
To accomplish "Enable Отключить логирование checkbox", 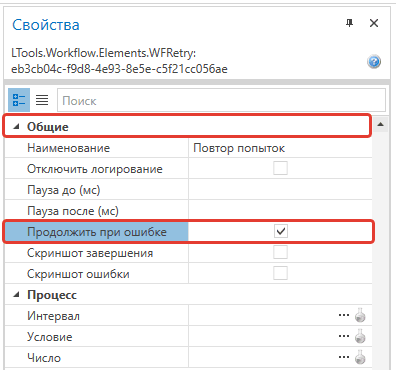I will (280, 168).
